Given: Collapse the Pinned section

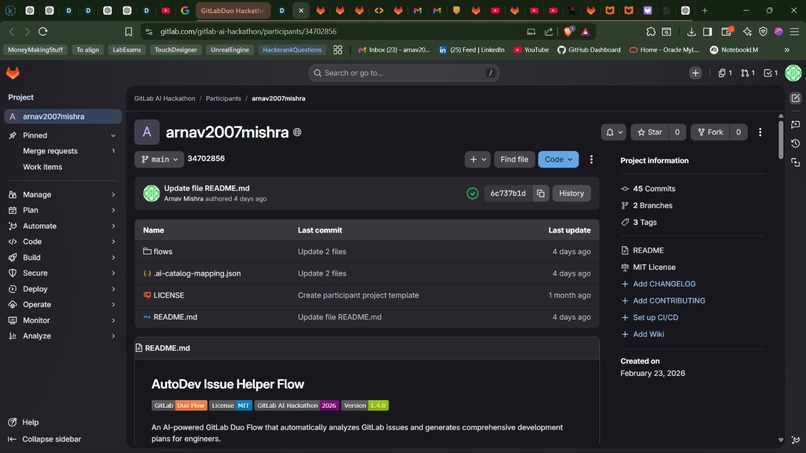Looking at the screenshot, I should coord(113,135).
